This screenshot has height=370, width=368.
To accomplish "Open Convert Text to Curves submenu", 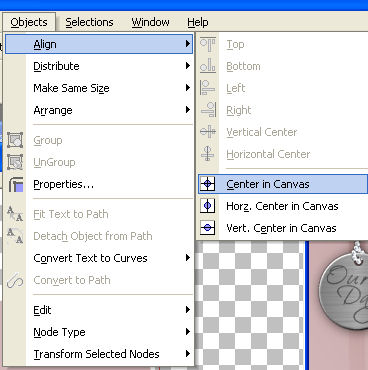I will 99,258.
